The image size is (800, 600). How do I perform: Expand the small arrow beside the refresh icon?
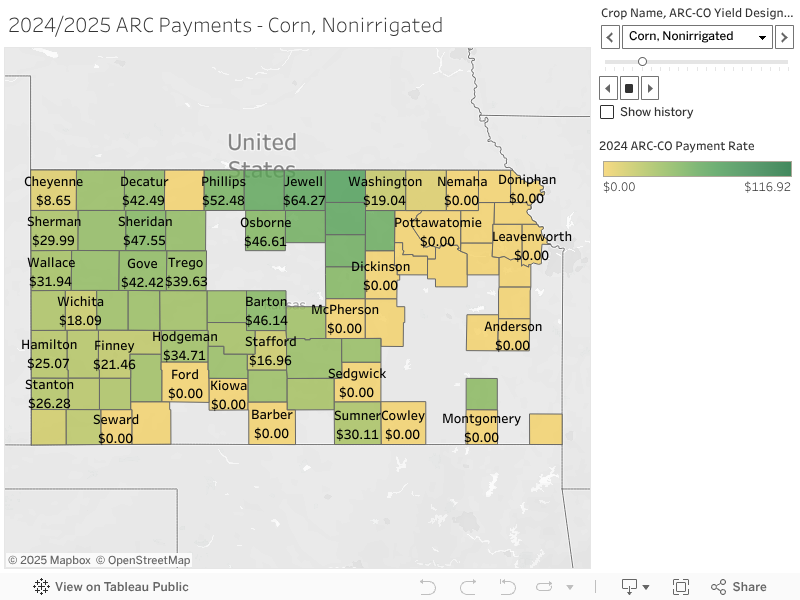pyautogui.click(x=570, y=587)
